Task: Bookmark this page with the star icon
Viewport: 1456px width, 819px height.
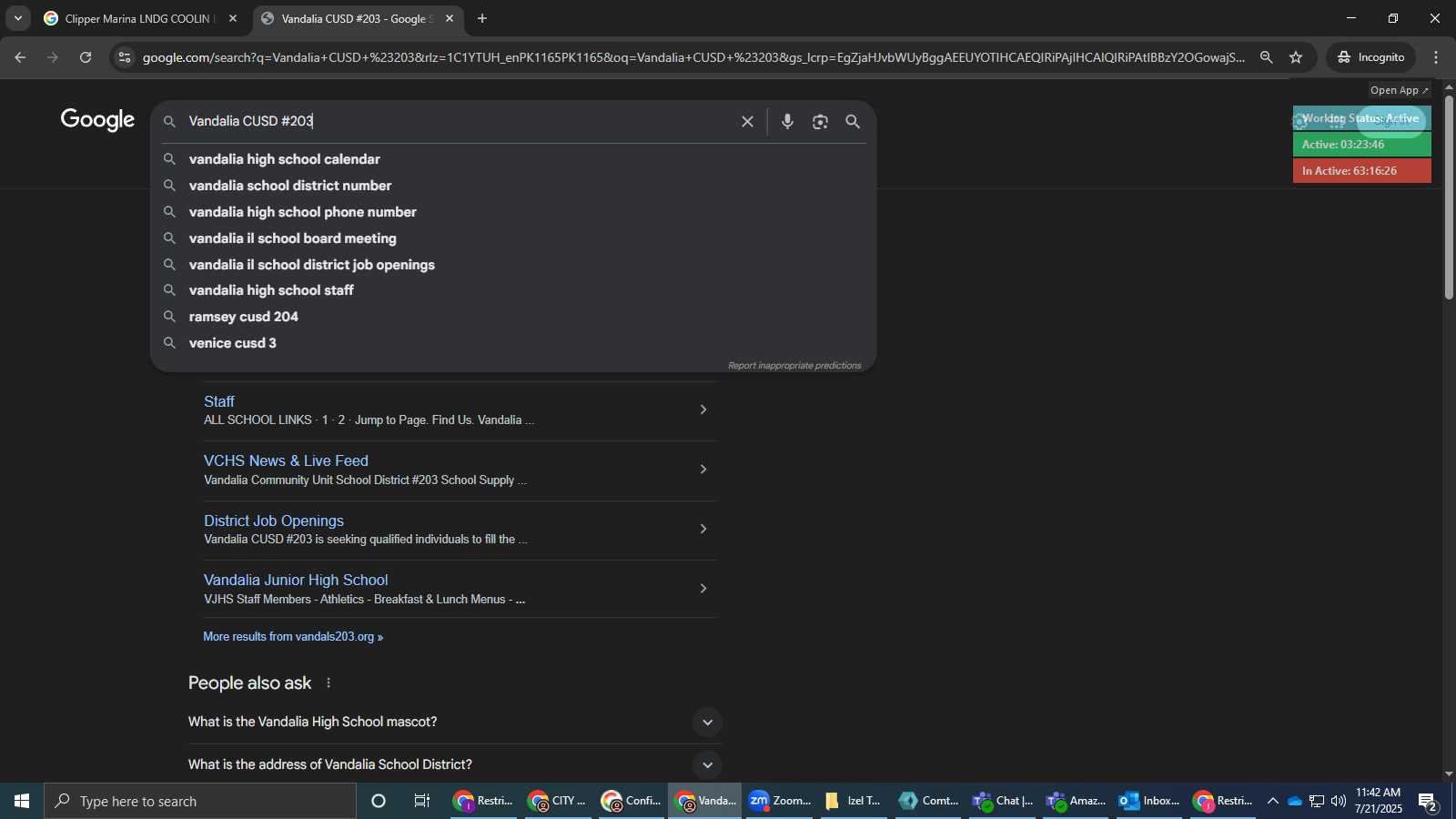Action: click(x=1296, y=57)
